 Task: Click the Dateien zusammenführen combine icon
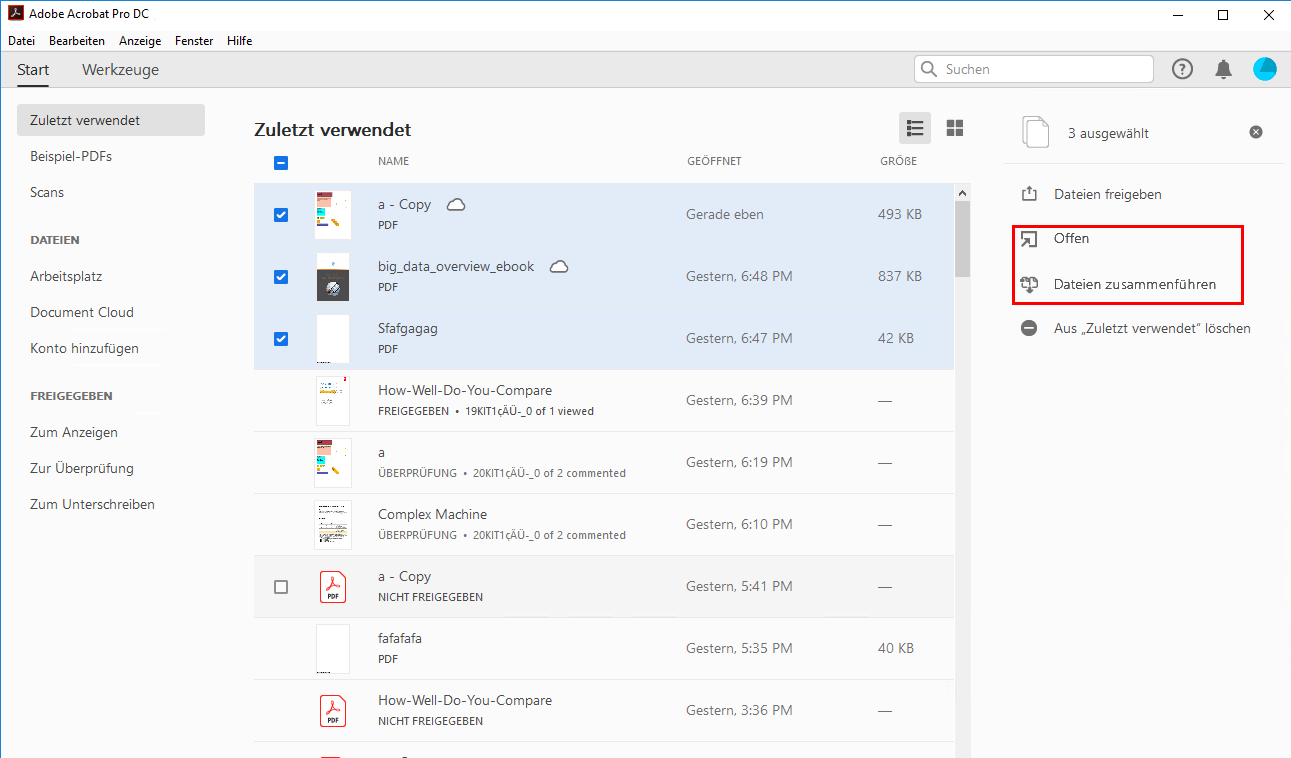[x=1029, y=284]
